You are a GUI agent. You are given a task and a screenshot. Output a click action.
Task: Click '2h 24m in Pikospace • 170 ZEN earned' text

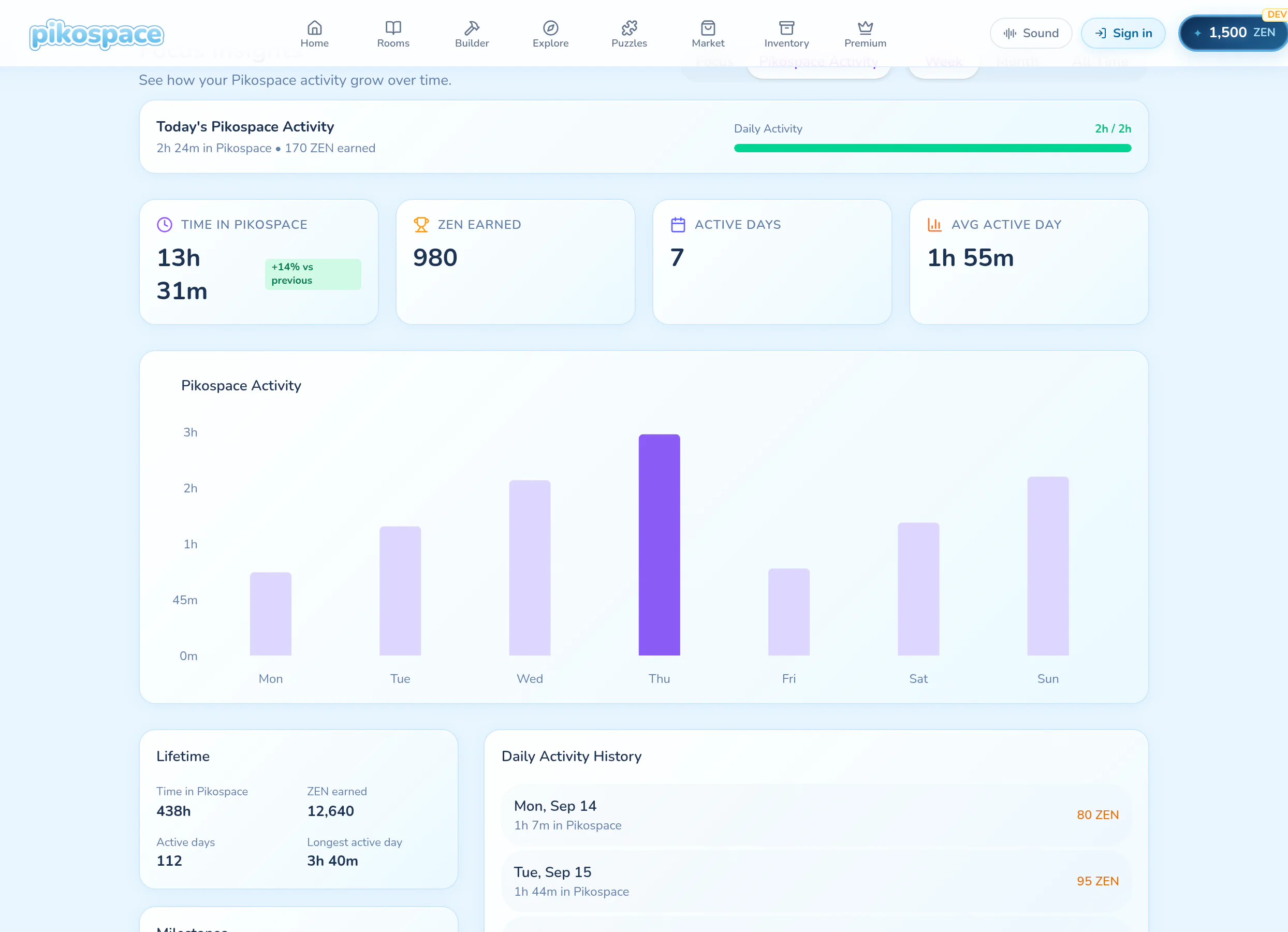point(266,148)
